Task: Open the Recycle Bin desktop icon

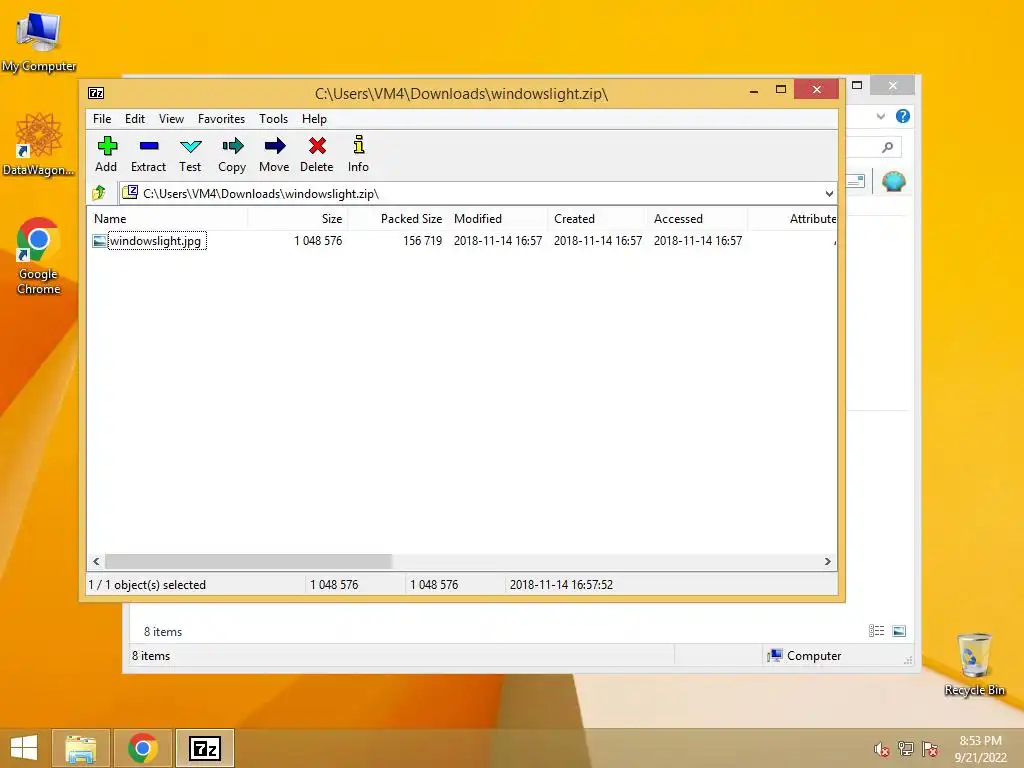Action: (x=974, y=664)
